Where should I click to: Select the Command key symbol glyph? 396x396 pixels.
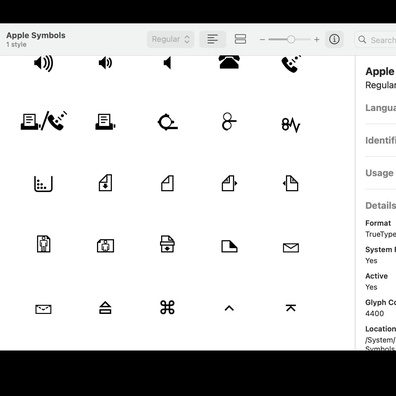pos(167,307)
